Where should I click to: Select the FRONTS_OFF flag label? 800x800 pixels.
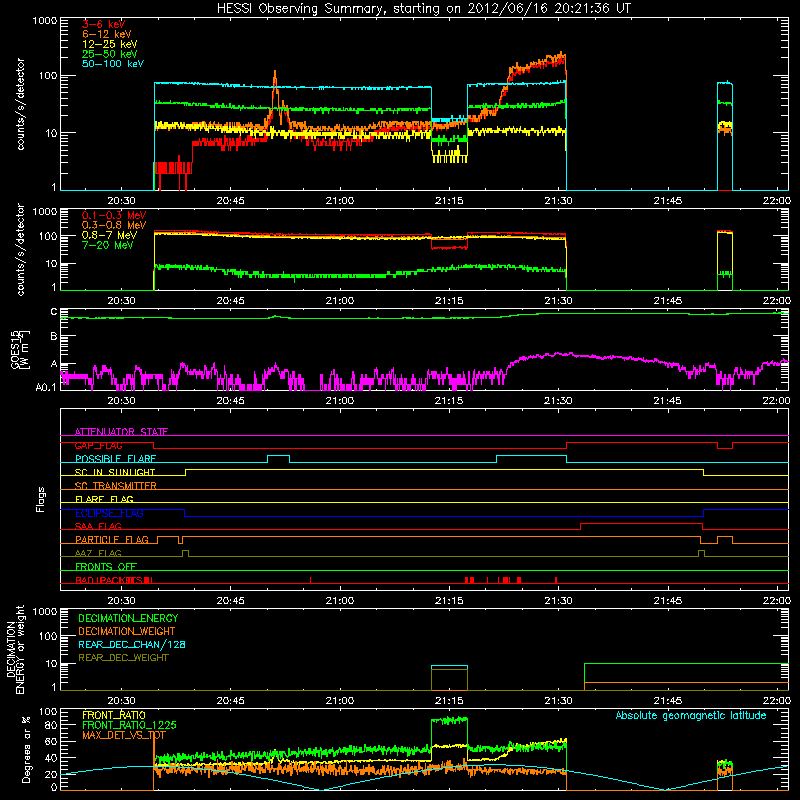point(106,566)
